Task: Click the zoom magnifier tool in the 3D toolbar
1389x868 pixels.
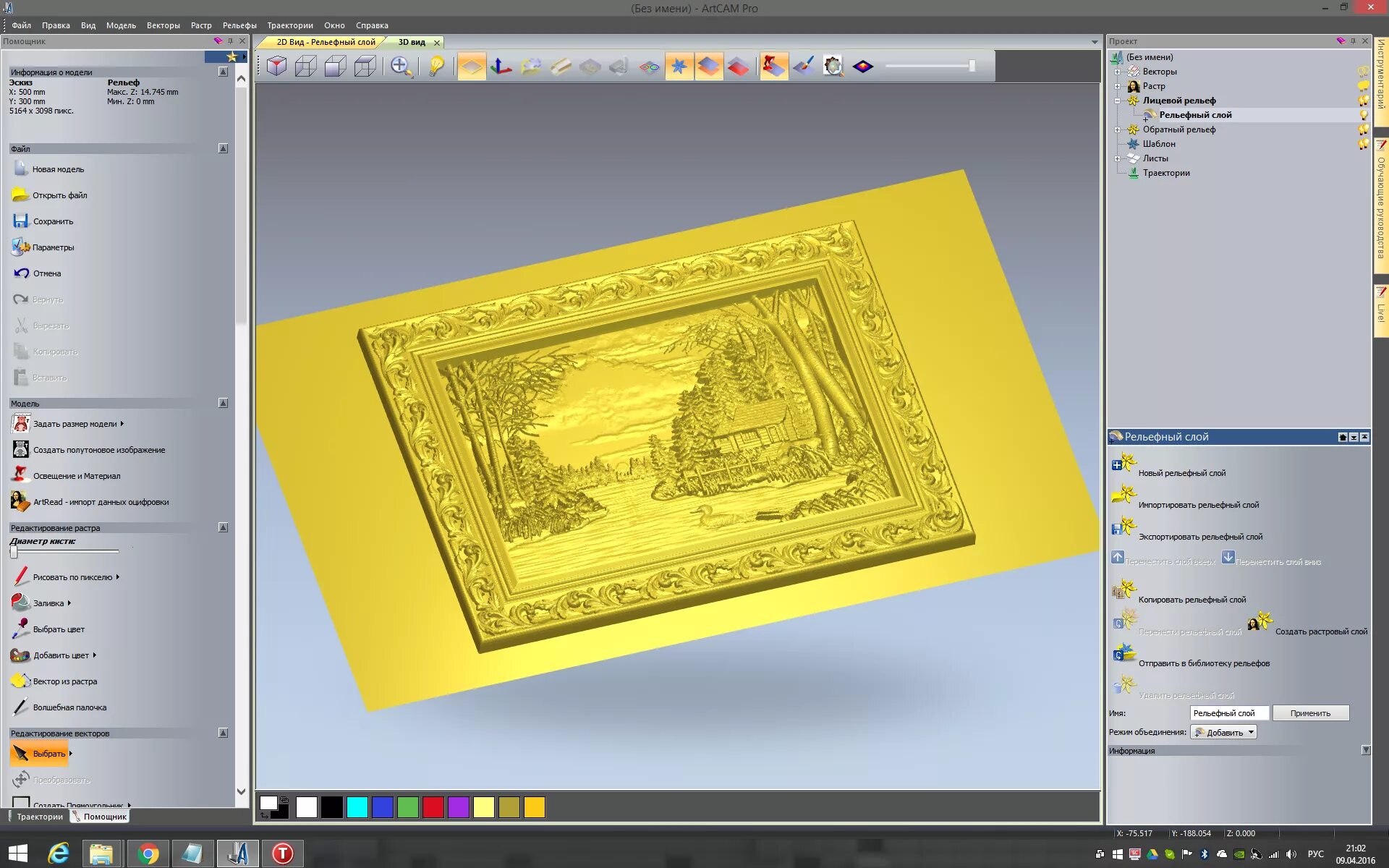Action: click(x=400, y=67)
